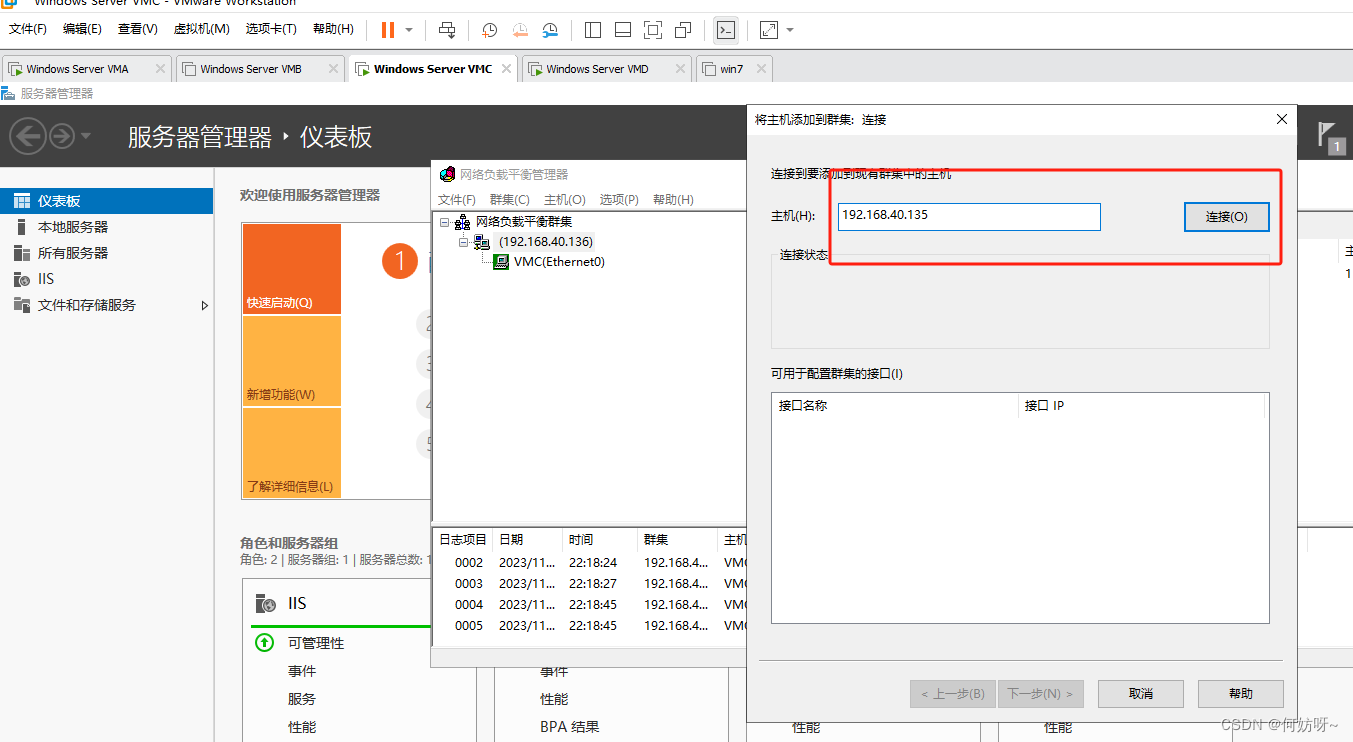
Task: Collapse the 网络负载平衡群集 tree root
Action: pos(445,222)
